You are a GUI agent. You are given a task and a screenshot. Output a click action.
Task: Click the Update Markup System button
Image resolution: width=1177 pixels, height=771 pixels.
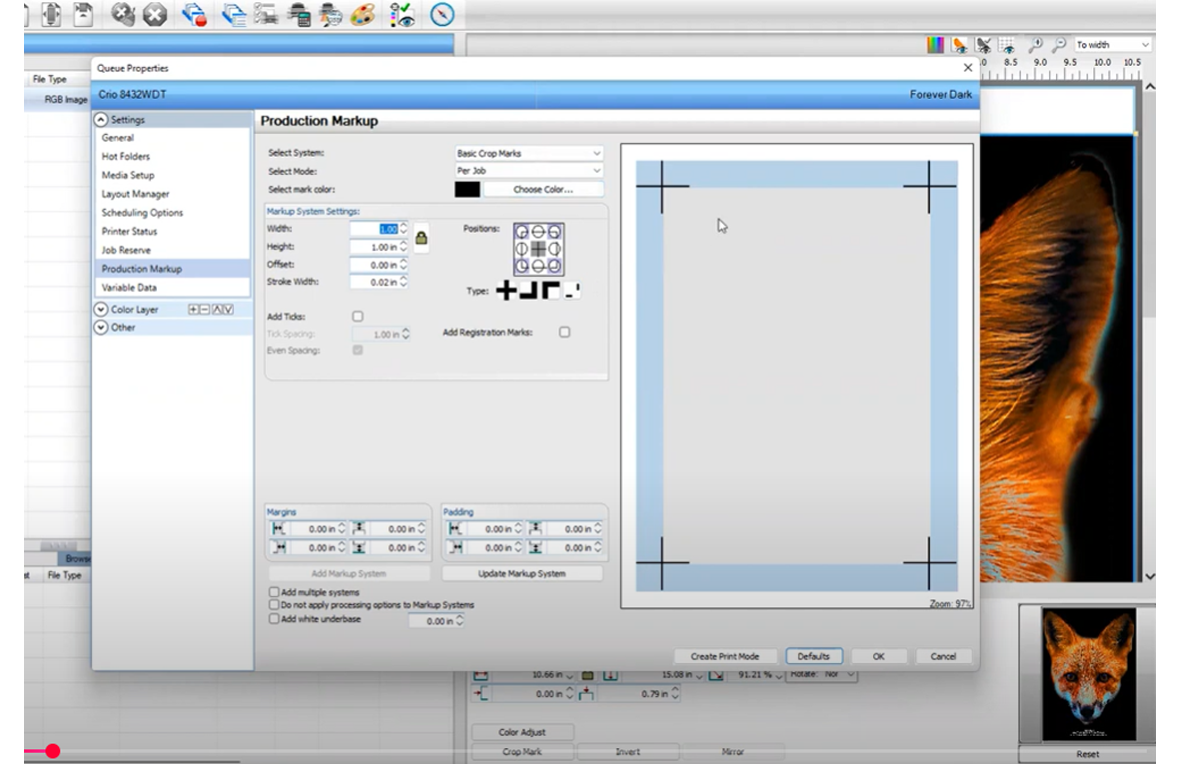pos(522,574)
